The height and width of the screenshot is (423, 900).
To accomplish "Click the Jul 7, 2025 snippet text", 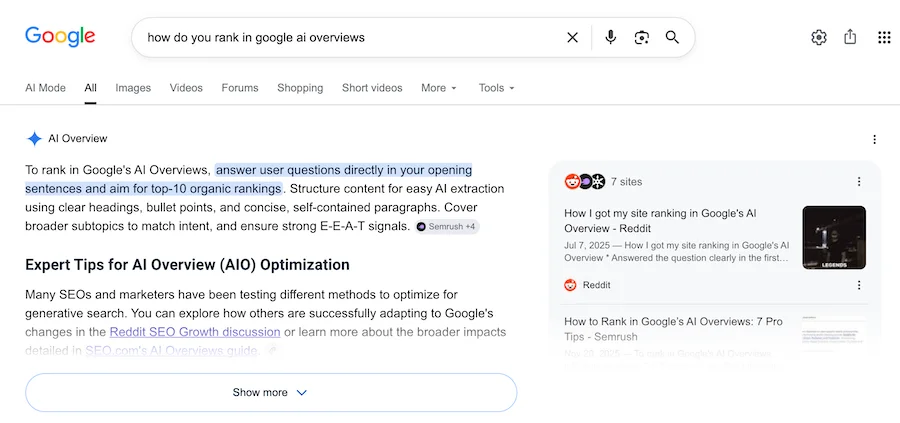I will click(677, 251).
